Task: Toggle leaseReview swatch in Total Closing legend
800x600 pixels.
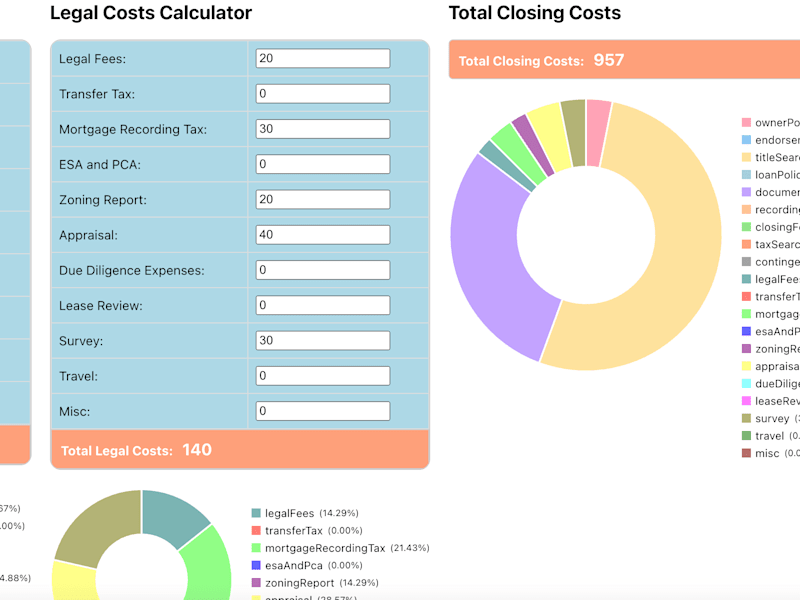Action: point(746,401)
